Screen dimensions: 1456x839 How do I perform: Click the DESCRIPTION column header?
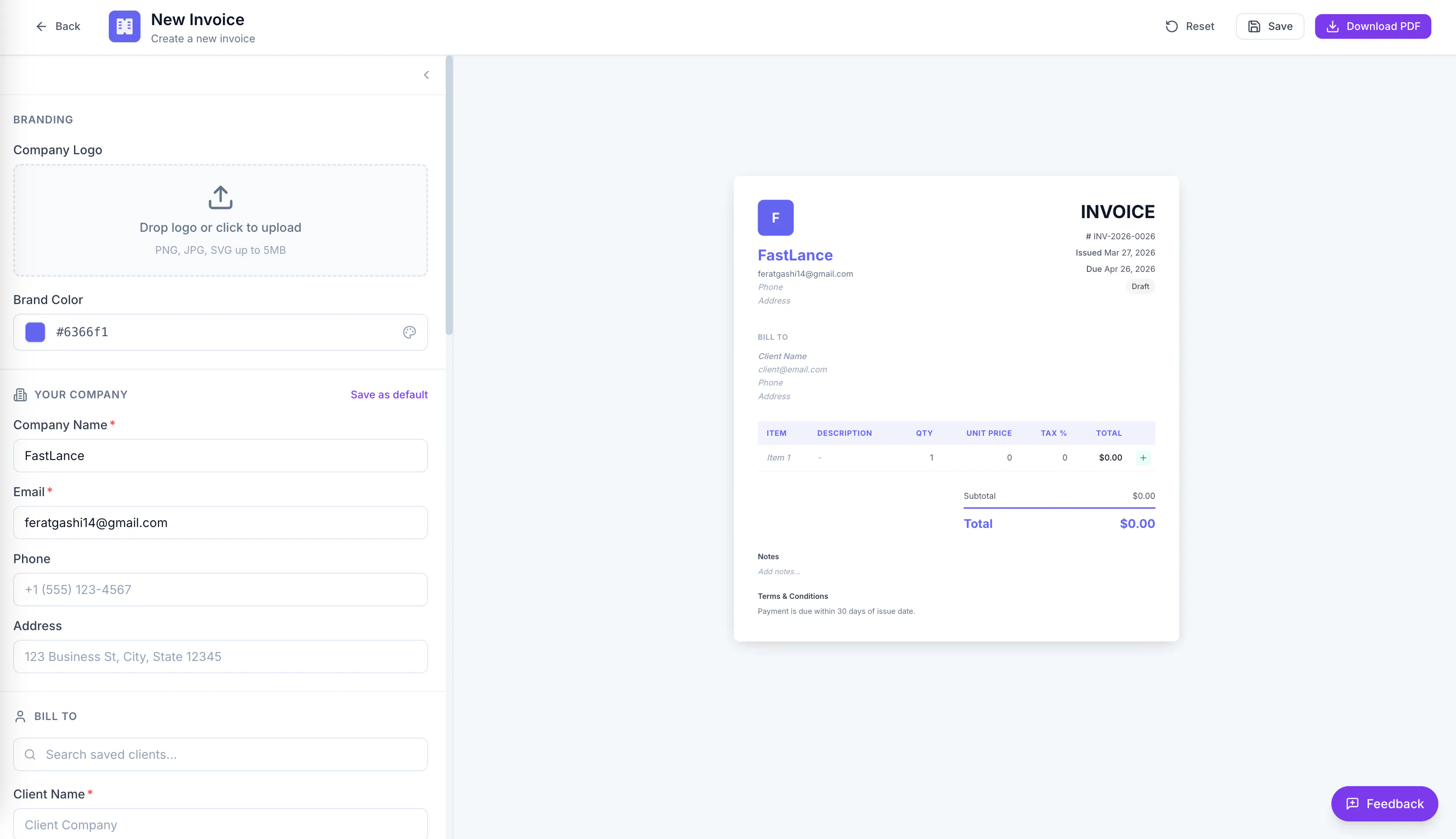(844, 433)
